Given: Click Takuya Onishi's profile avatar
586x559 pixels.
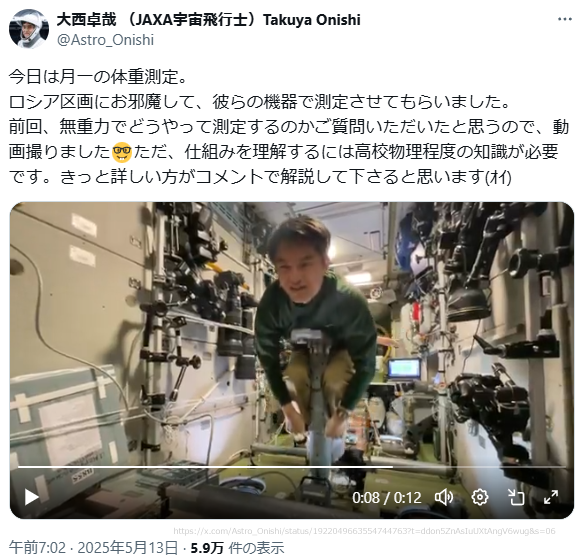Looking at the screenshot, I should tap(29, 29).
